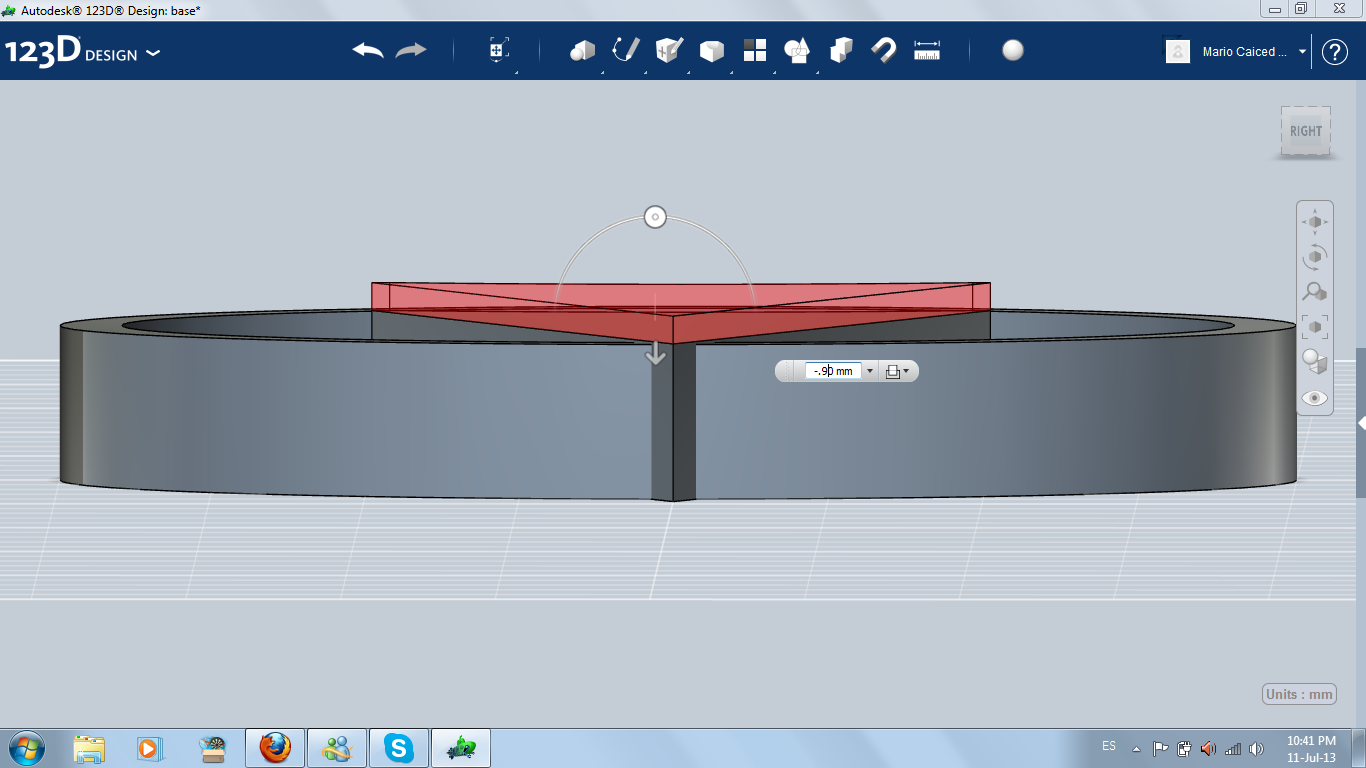Click the rotation manipulator circle handle
This screenshot has height=768, width=1366.
click(655, 216)
